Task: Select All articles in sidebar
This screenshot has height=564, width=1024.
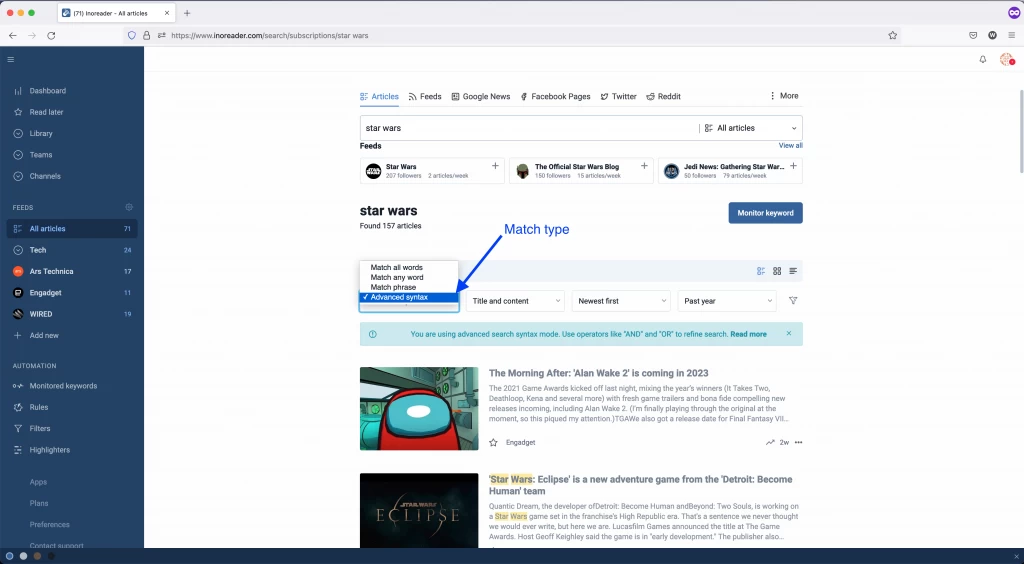Action: 72,228
